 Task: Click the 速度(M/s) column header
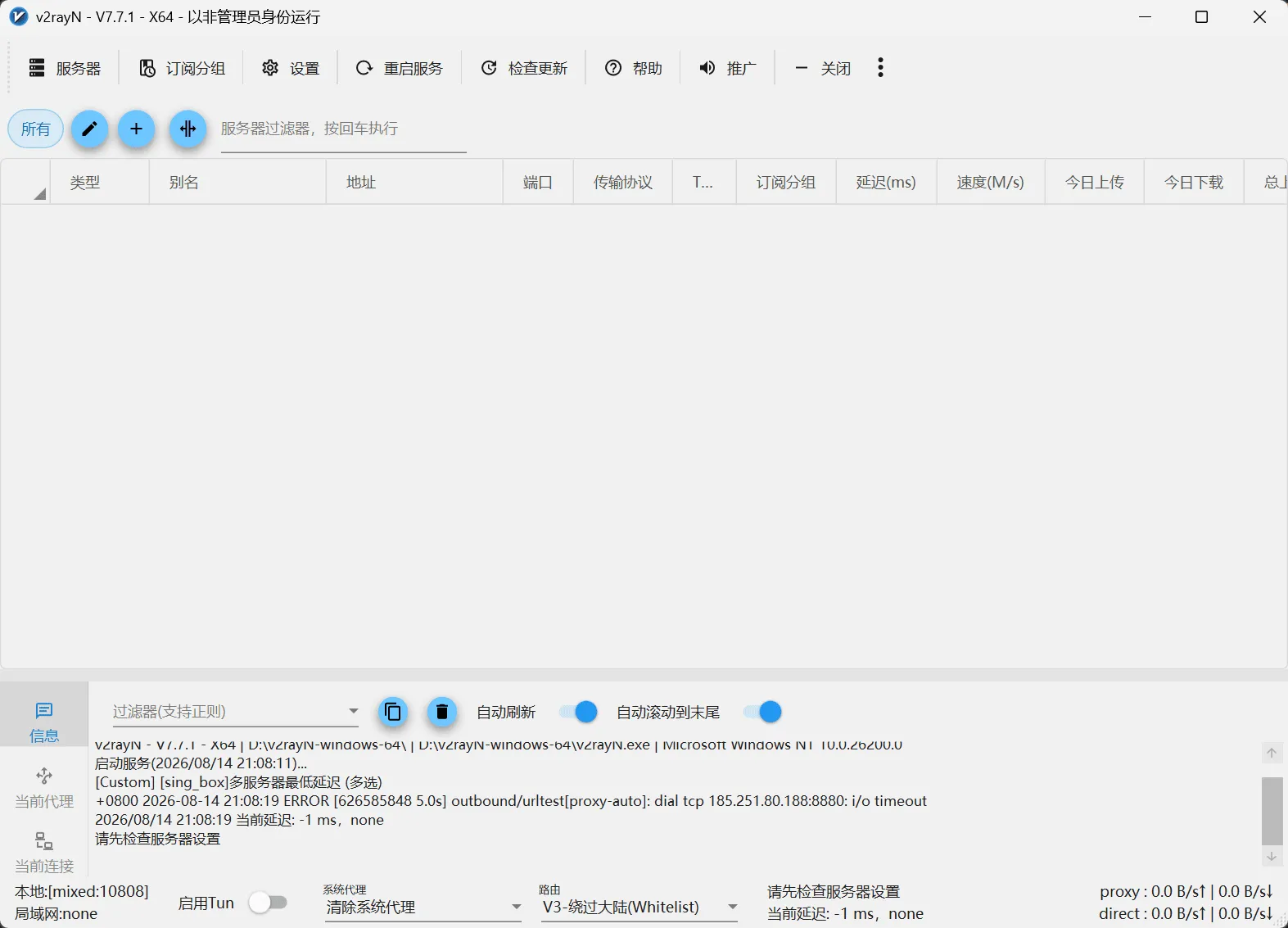pyautogui.click(x=991, y=182)
